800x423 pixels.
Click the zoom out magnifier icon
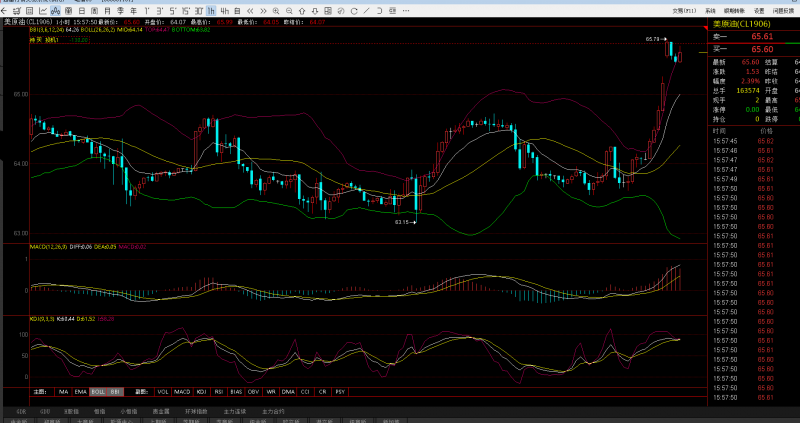point(289,11)
